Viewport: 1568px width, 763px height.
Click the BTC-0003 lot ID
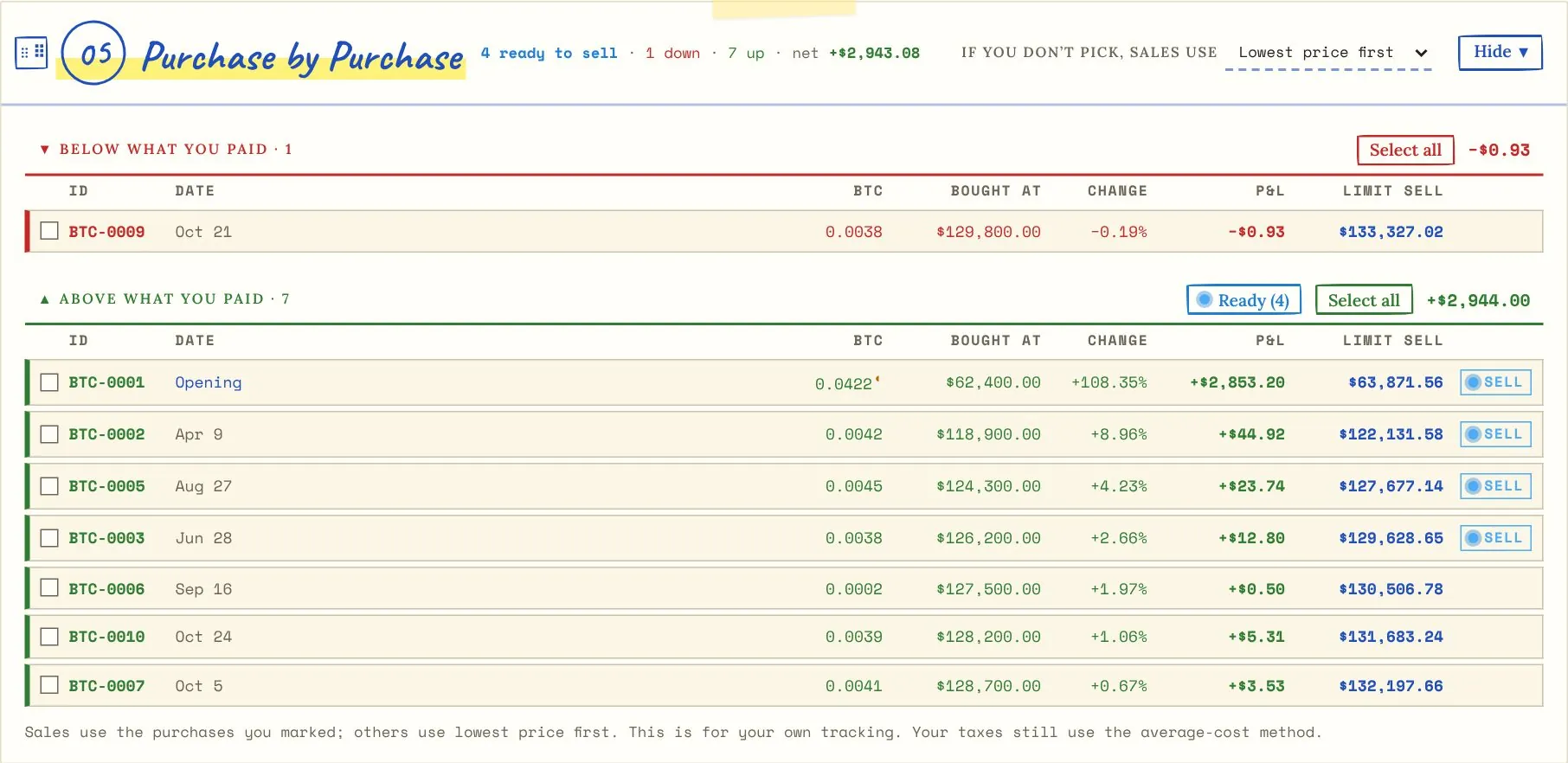[106, 538]
